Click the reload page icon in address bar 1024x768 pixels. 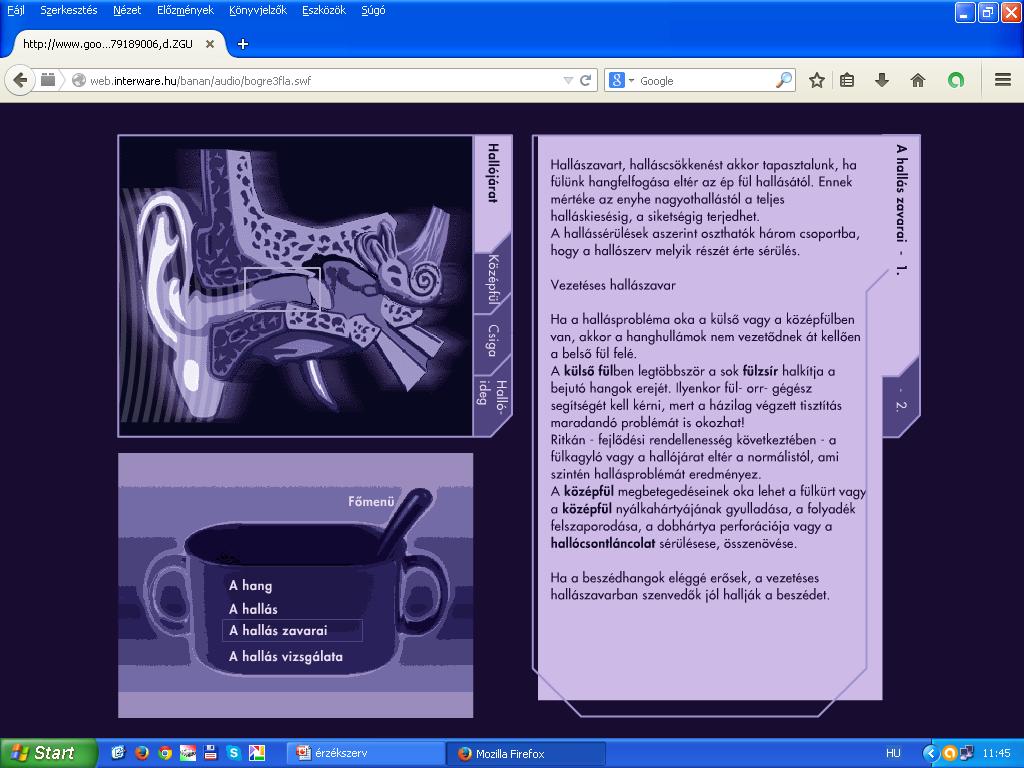[x=586, y=80]
